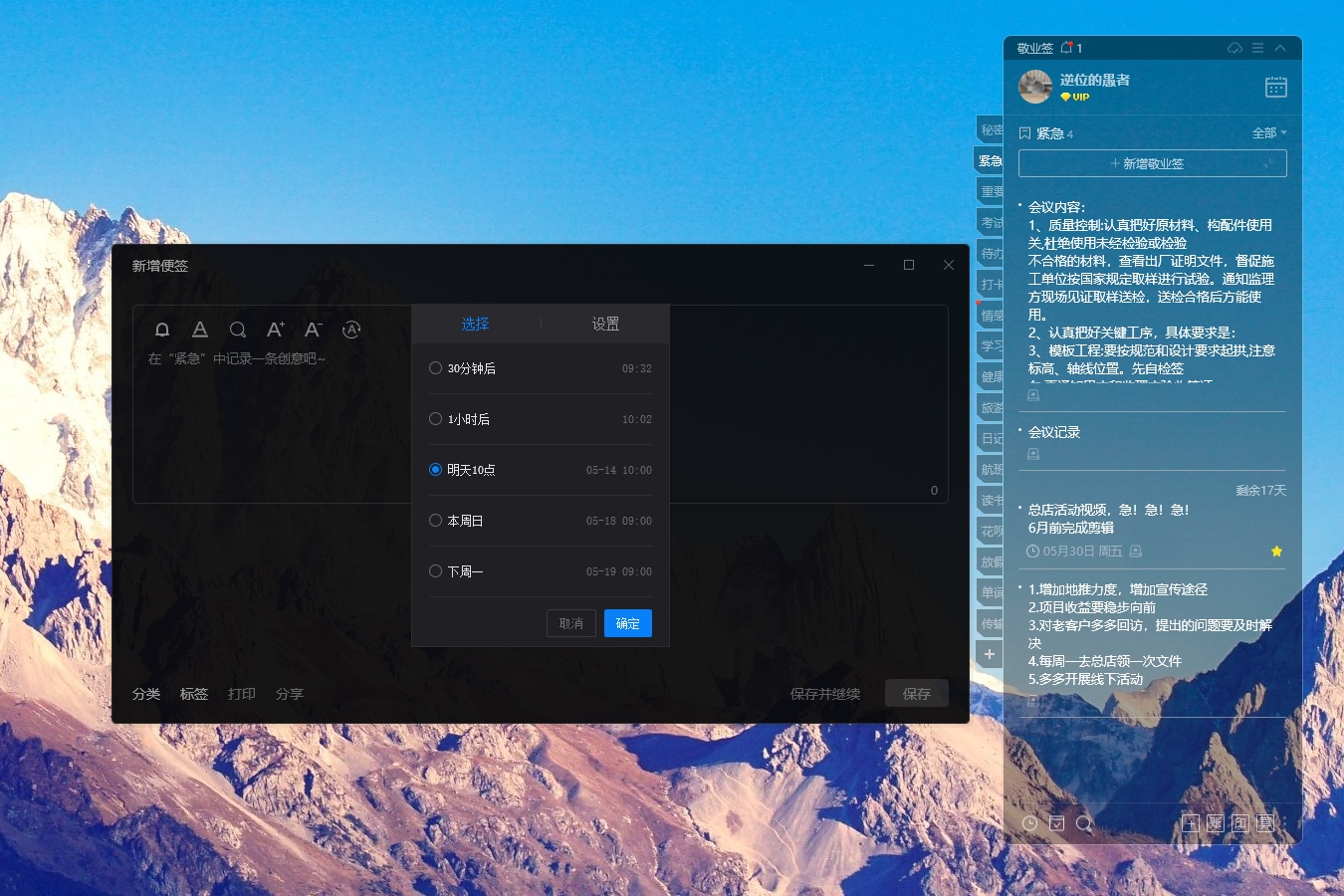Click the 打印 link at editor bottom
The width and height of the screenshot is (1344, 896).
(242, 694)
